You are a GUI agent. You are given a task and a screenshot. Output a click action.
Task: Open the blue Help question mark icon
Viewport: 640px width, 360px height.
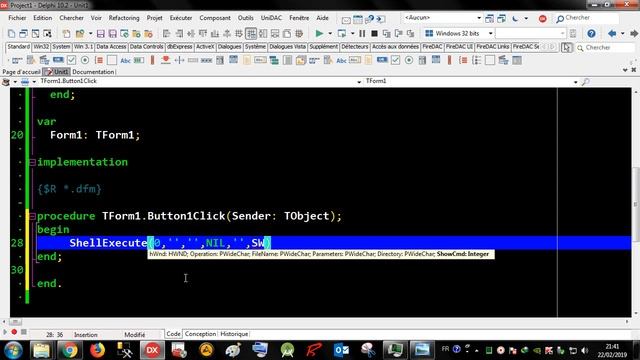[x=591, y=33]
